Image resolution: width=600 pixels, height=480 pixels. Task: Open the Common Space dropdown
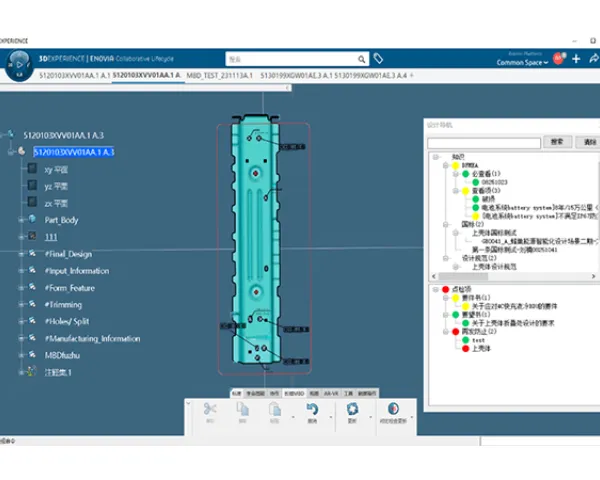[522, 62]
